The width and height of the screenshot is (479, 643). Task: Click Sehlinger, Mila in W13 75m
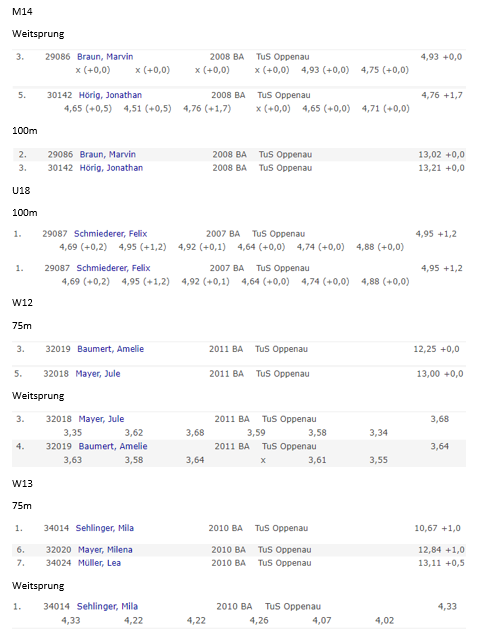(x=105, y=528)
